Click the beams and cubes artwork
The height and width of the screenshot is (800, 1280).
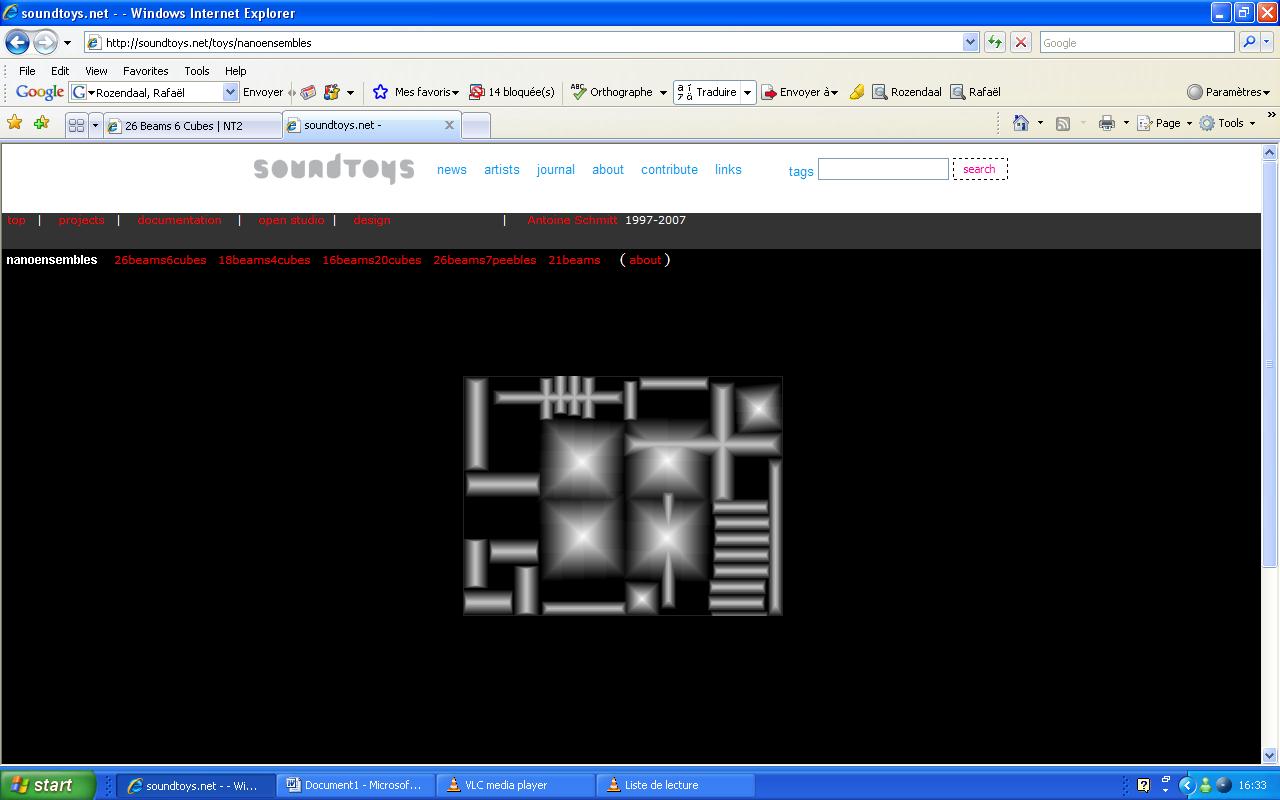pos(622,495)
